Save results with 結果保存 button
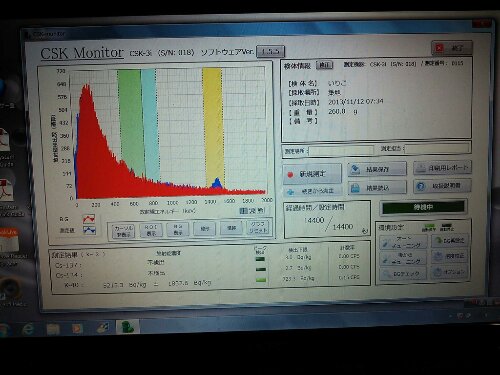This screenshot has width=500, height=375. (x=377, y=169)
